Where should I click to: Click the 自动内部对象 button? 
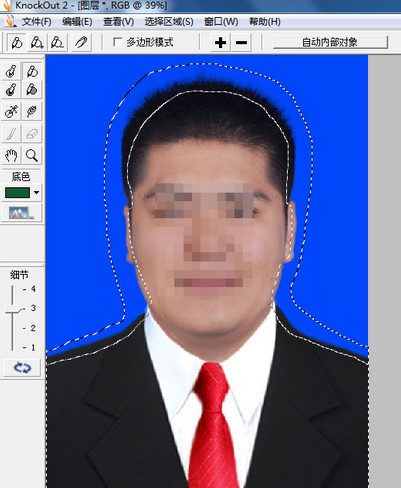(330, 42)
